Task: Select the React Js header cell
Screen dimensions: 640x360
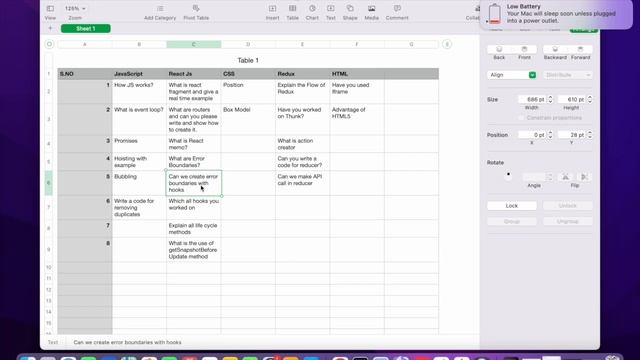Action: (x=194, y=74)
